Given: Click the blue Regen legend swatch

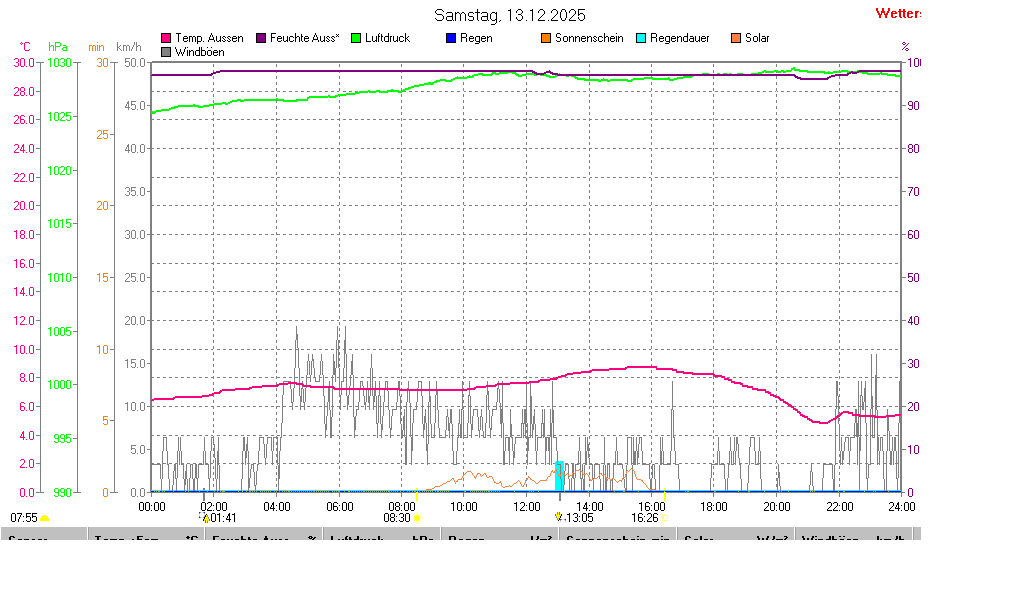Looking at the screenshot, I should (x=450, y=38).
